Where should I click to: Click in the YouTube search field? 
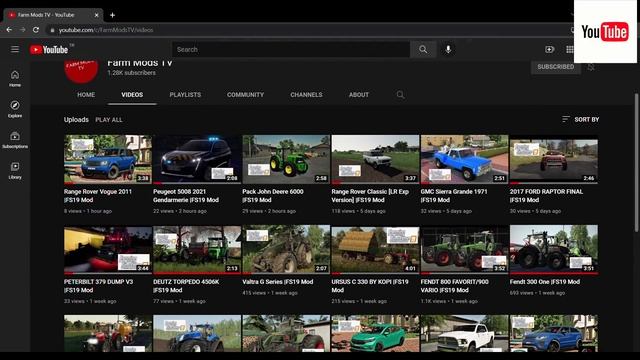pos(291,49)
